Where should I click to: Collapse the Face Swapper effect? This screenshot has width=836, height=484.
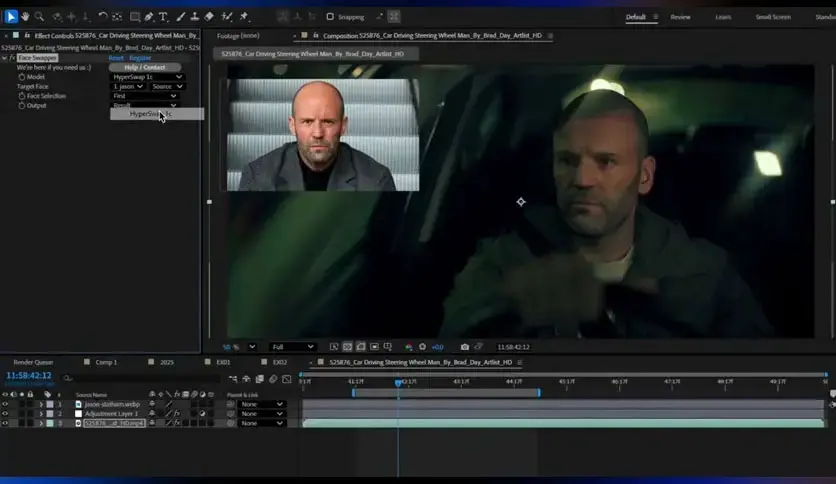click(x=5, y=58)
